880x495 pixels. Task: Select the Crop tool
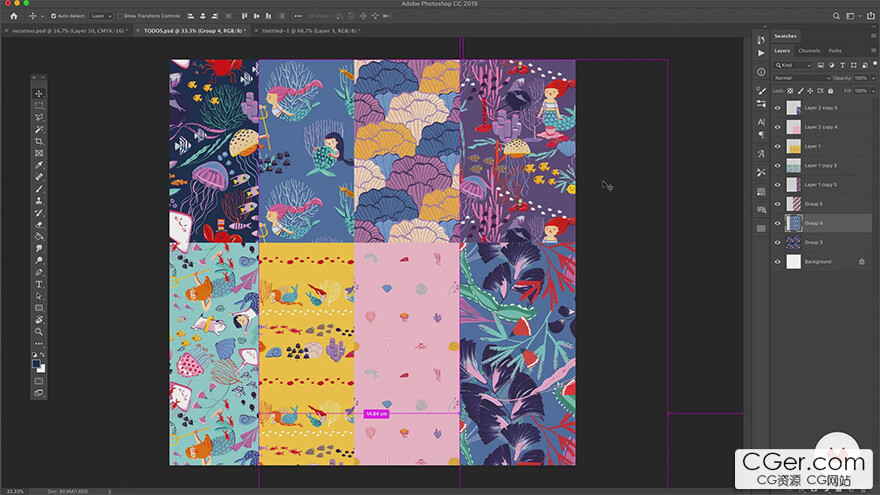pyautogui.click(x=39, y=141)
